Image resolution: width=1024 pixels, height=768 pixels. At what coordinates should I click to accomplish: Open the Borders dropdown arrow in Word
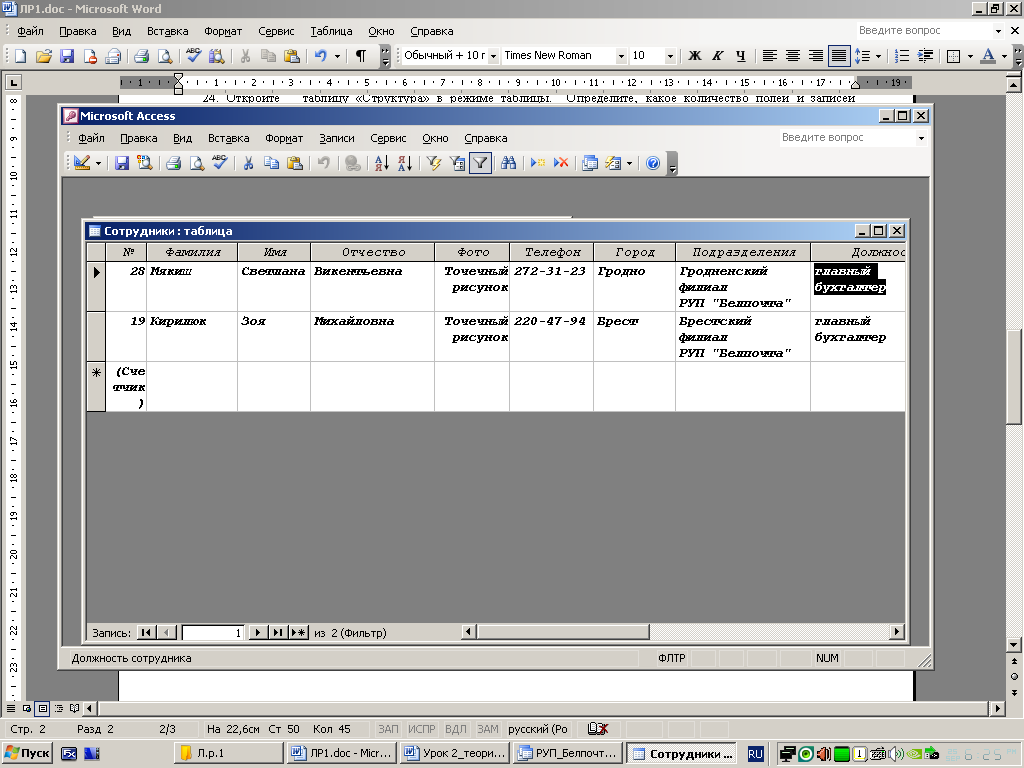coord(970,56)
